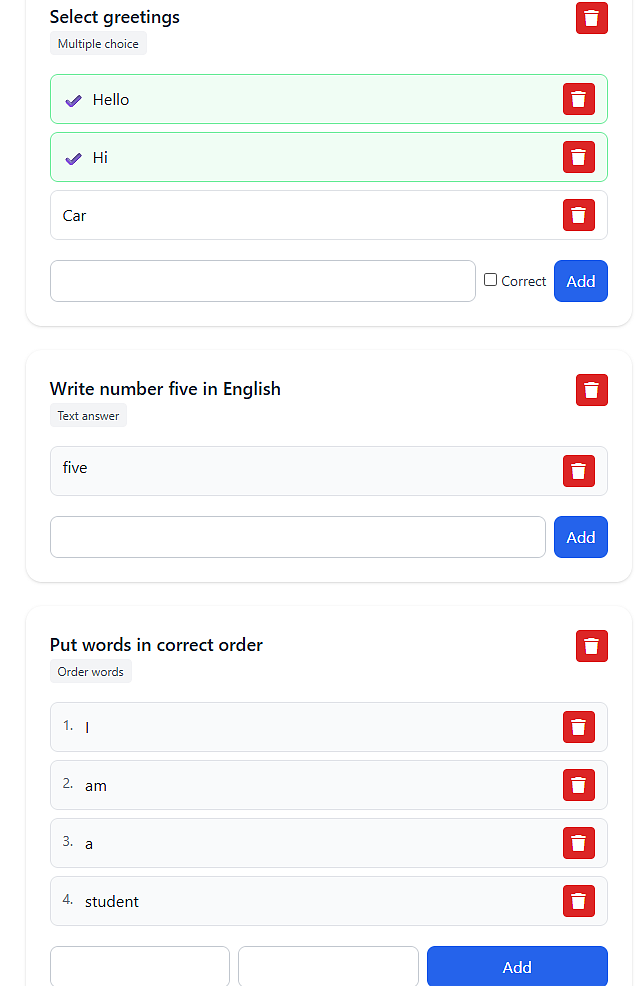
Task: Remove the 'five' text answer
Action: 578,471
